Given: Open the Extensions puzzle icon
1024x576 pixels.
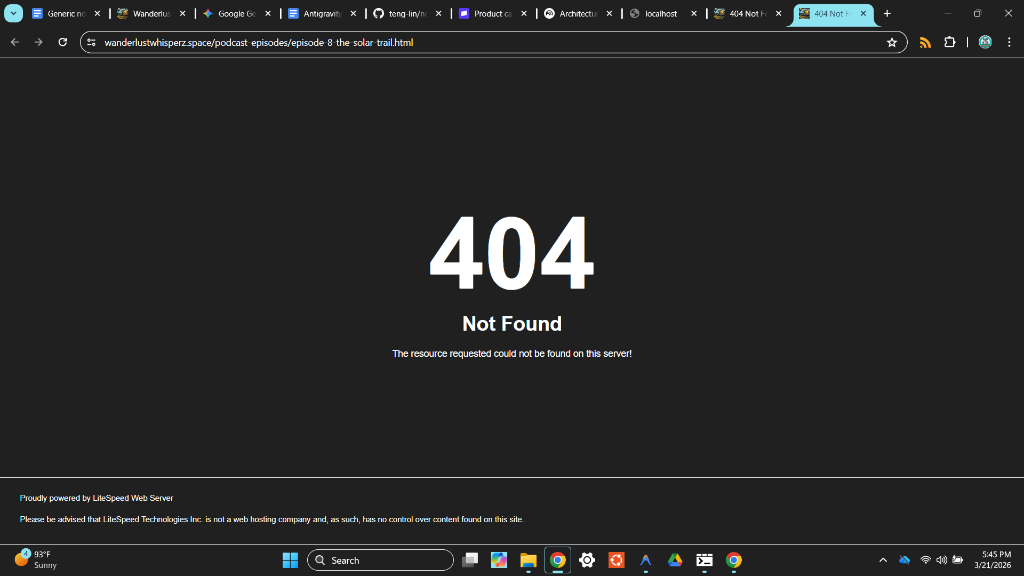Looking at the screenshot, I should click(949, 42).
